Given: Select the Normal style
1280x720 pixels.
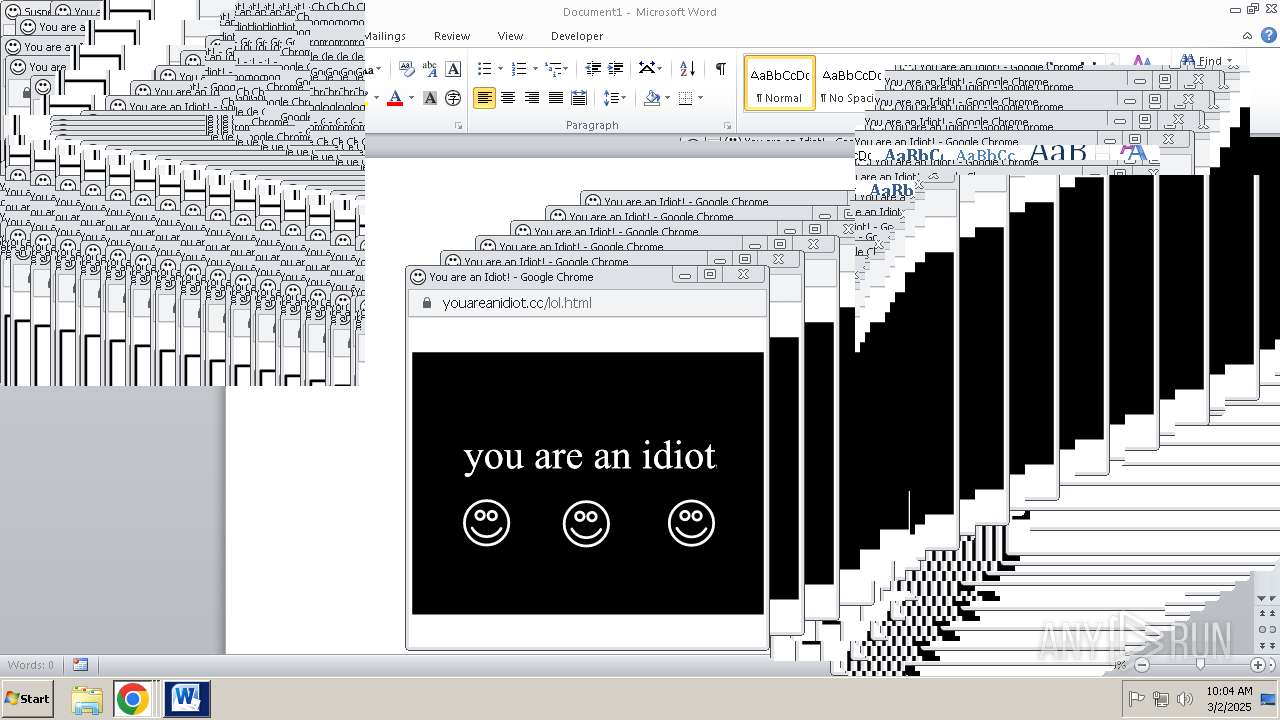Looking at the screenshot, I should point(779,83).
